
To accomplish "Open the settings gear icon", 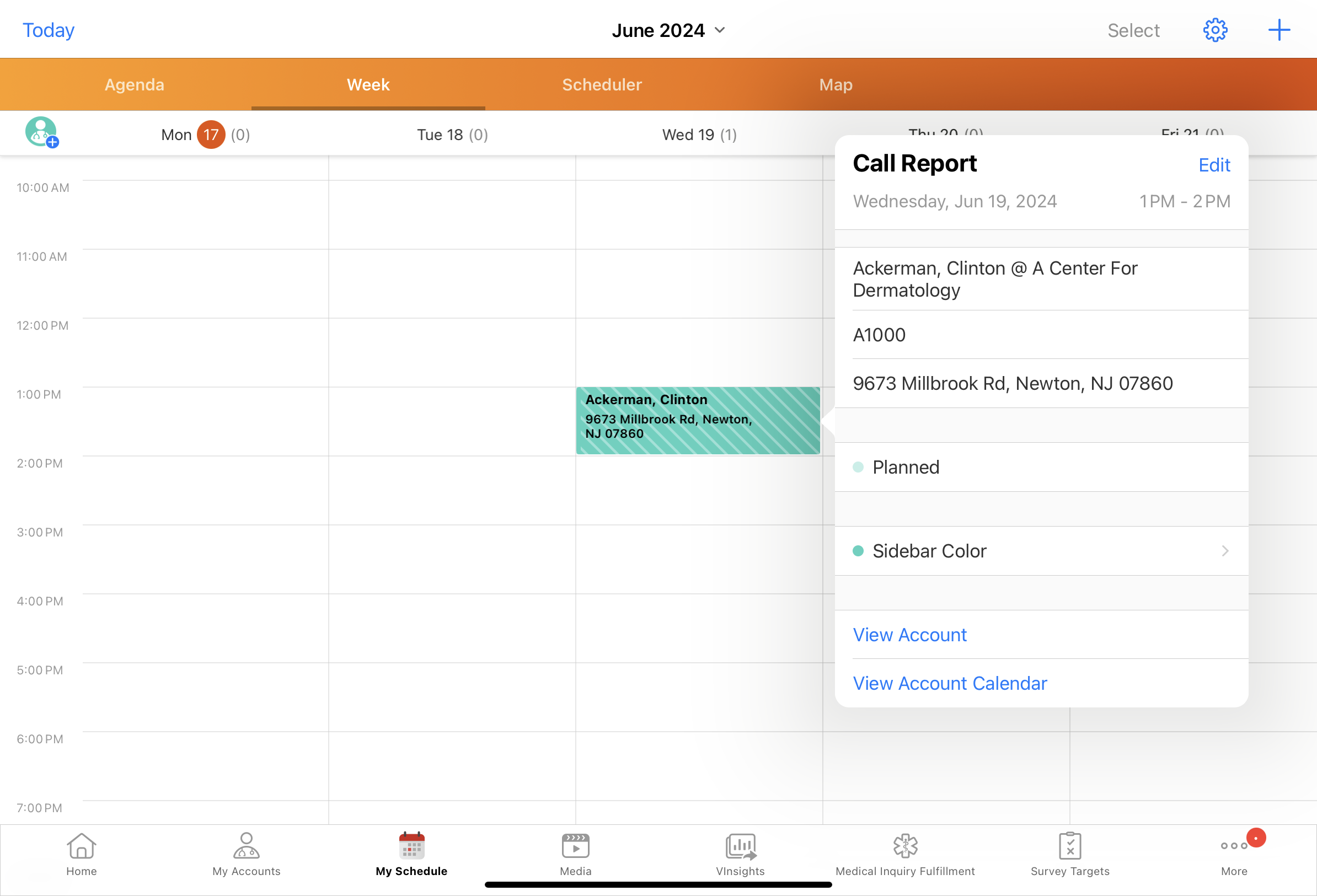I will pos(1214,30).
